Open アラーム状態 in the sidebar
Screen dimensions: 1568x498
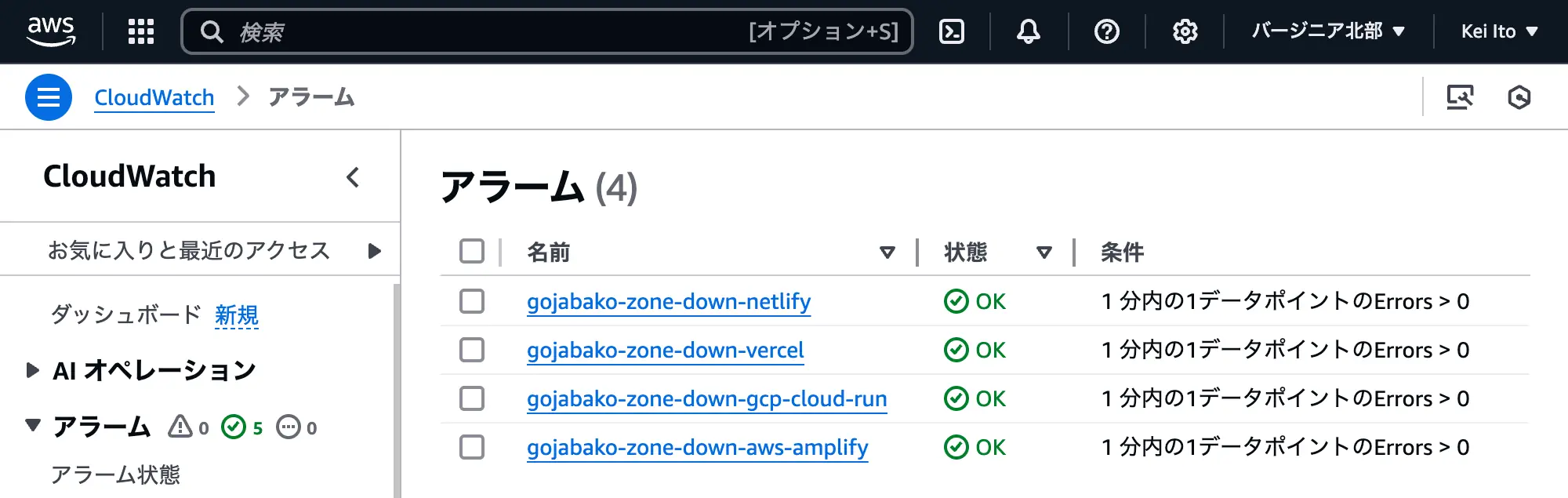point(116,474)
